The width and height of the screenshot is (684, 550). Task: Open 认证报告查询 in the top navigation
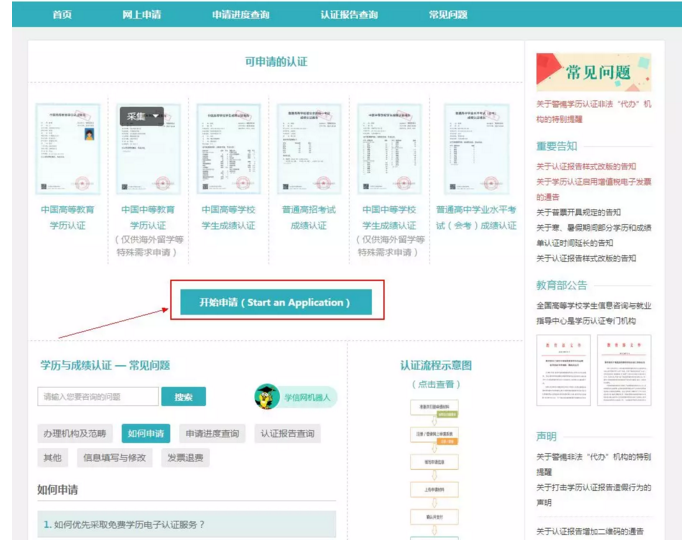pos(349,15)
